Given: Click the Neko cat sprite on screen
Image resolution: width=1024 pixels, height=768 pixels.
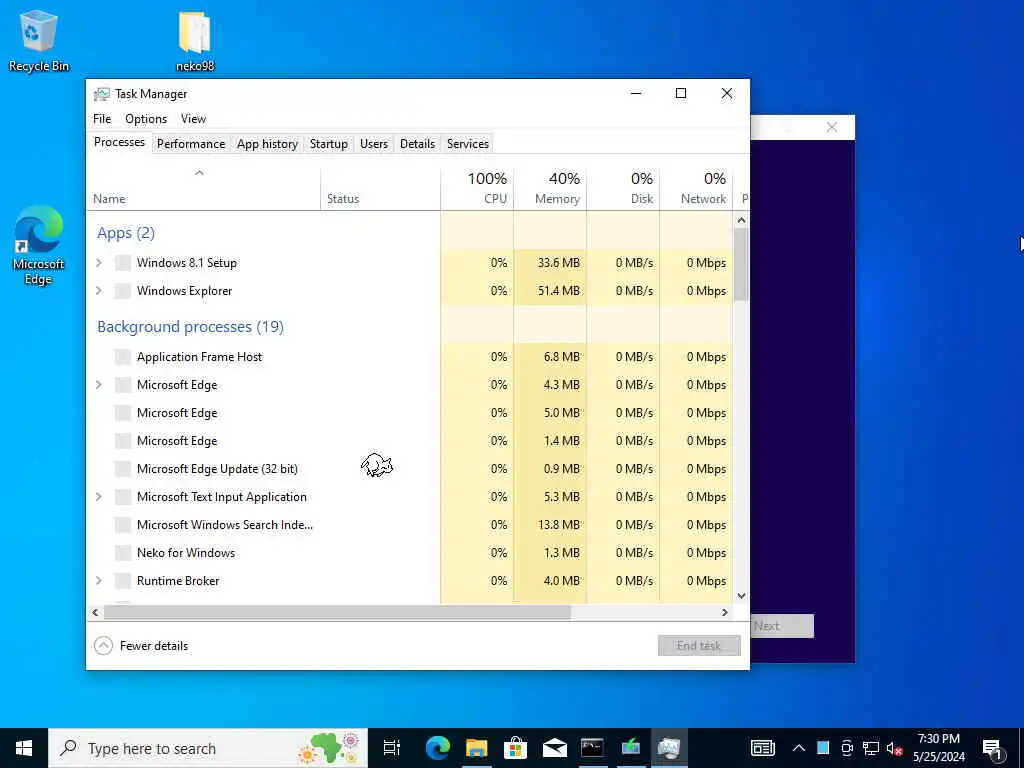Looking at the screenshot, I should tap(377, 465).
